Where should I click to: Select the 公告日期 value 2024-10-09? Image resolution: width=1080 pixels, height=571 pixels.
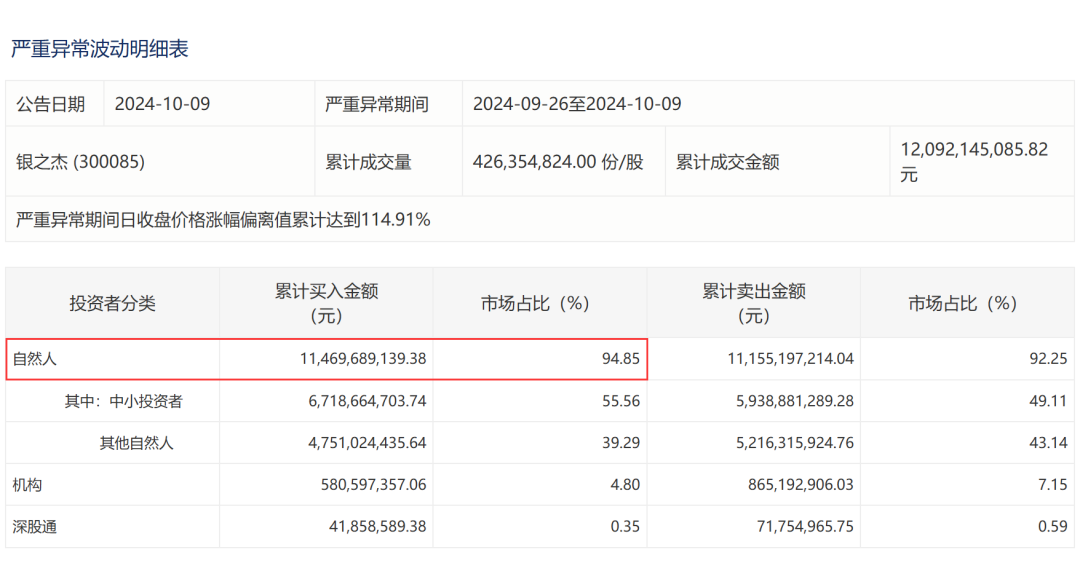[x=162, y=104]
